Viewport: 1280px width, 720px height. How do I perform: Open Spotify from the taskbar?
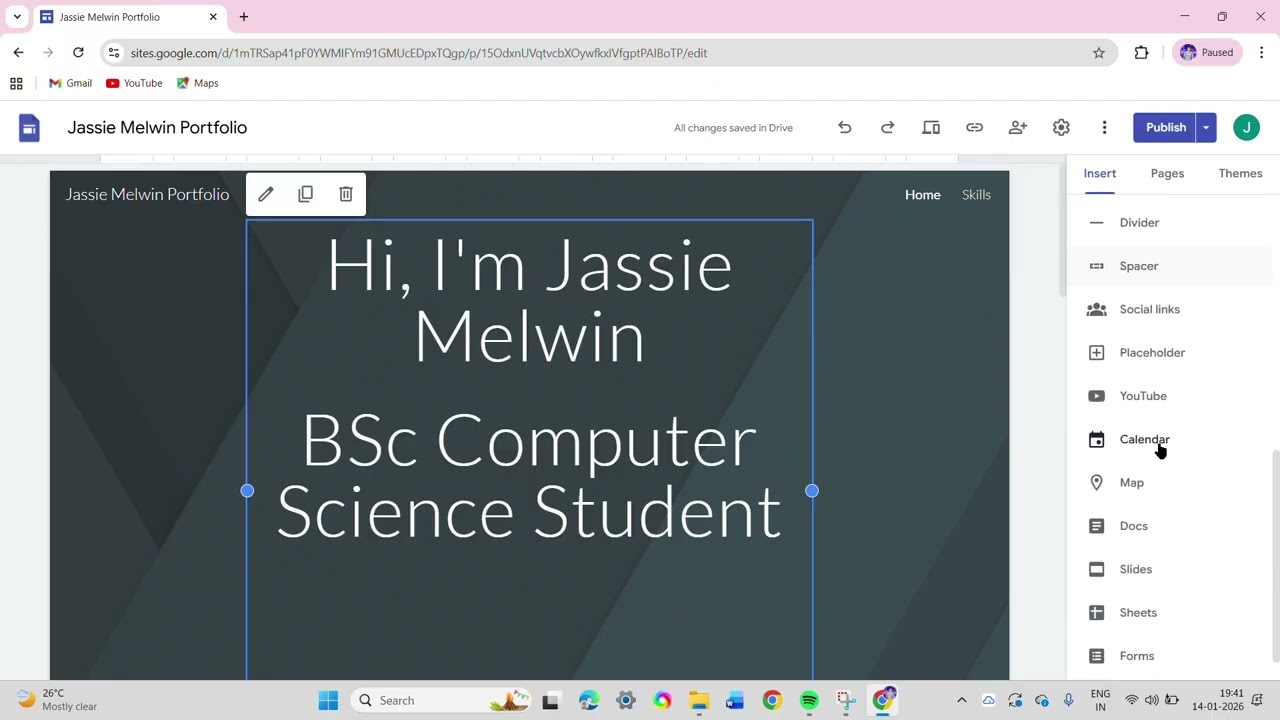pyautogui.click(x=809, y=700)
